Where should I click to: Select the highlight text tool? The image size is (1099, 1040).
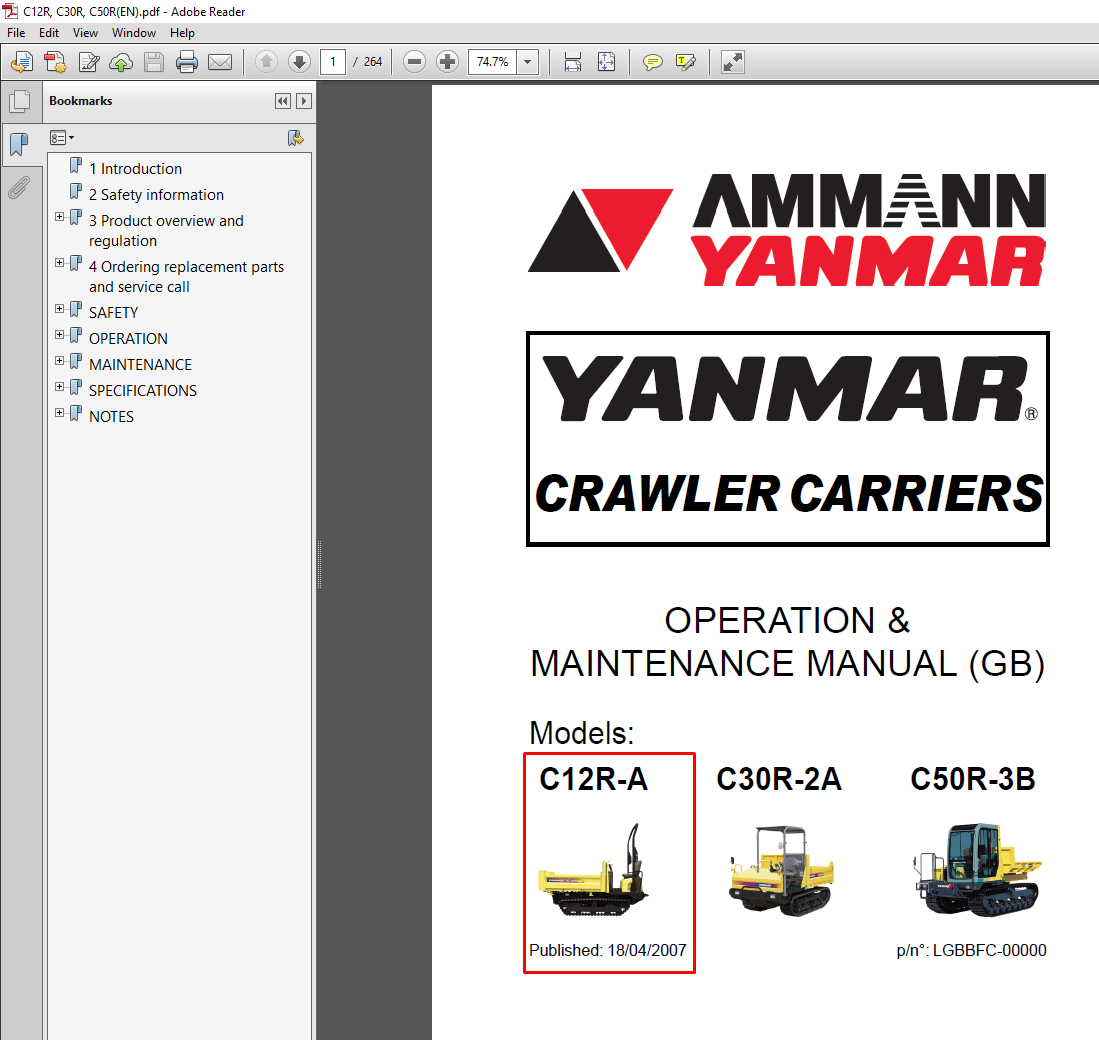685,62
